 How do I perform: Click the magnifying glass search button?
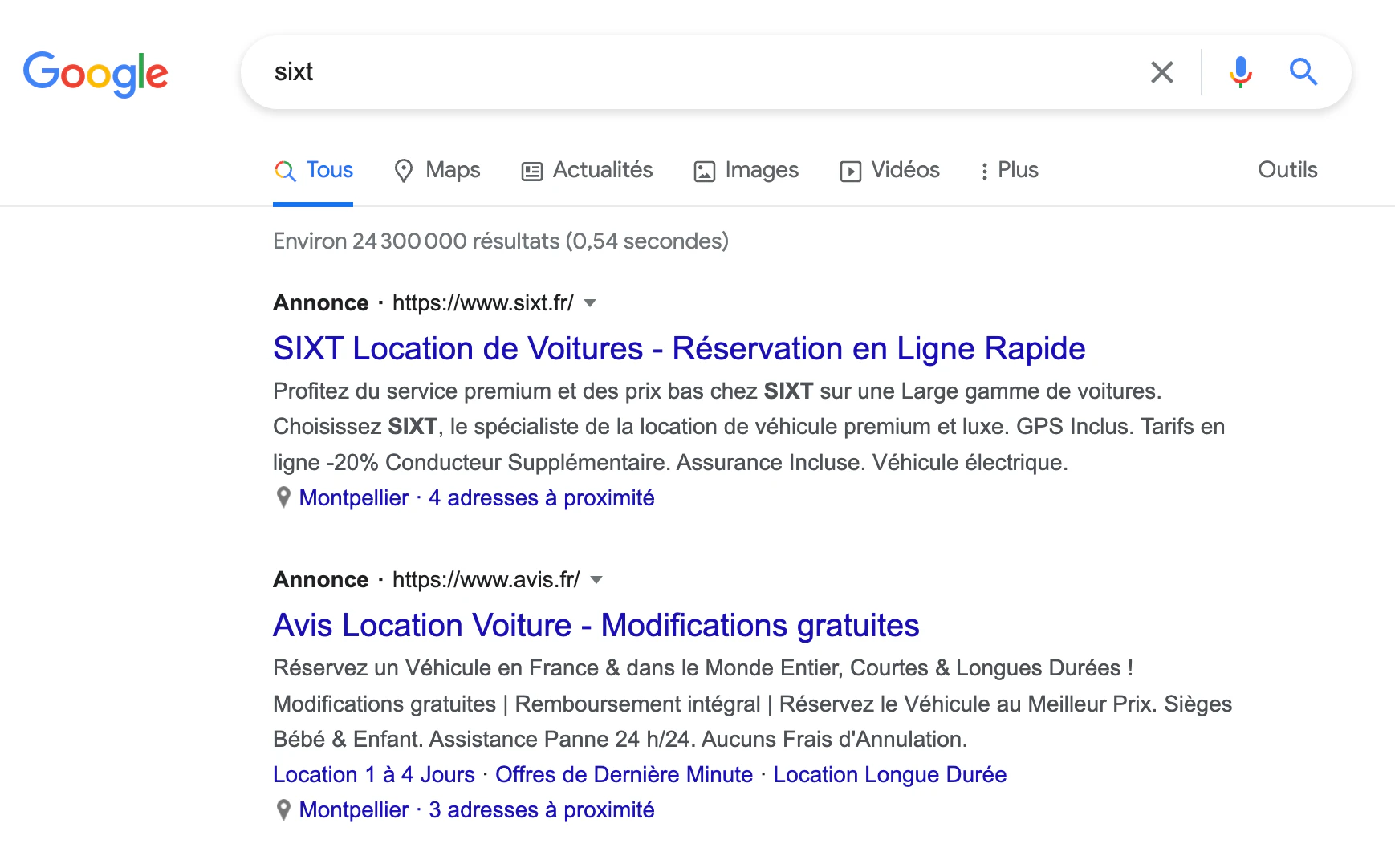point(1303,72)
